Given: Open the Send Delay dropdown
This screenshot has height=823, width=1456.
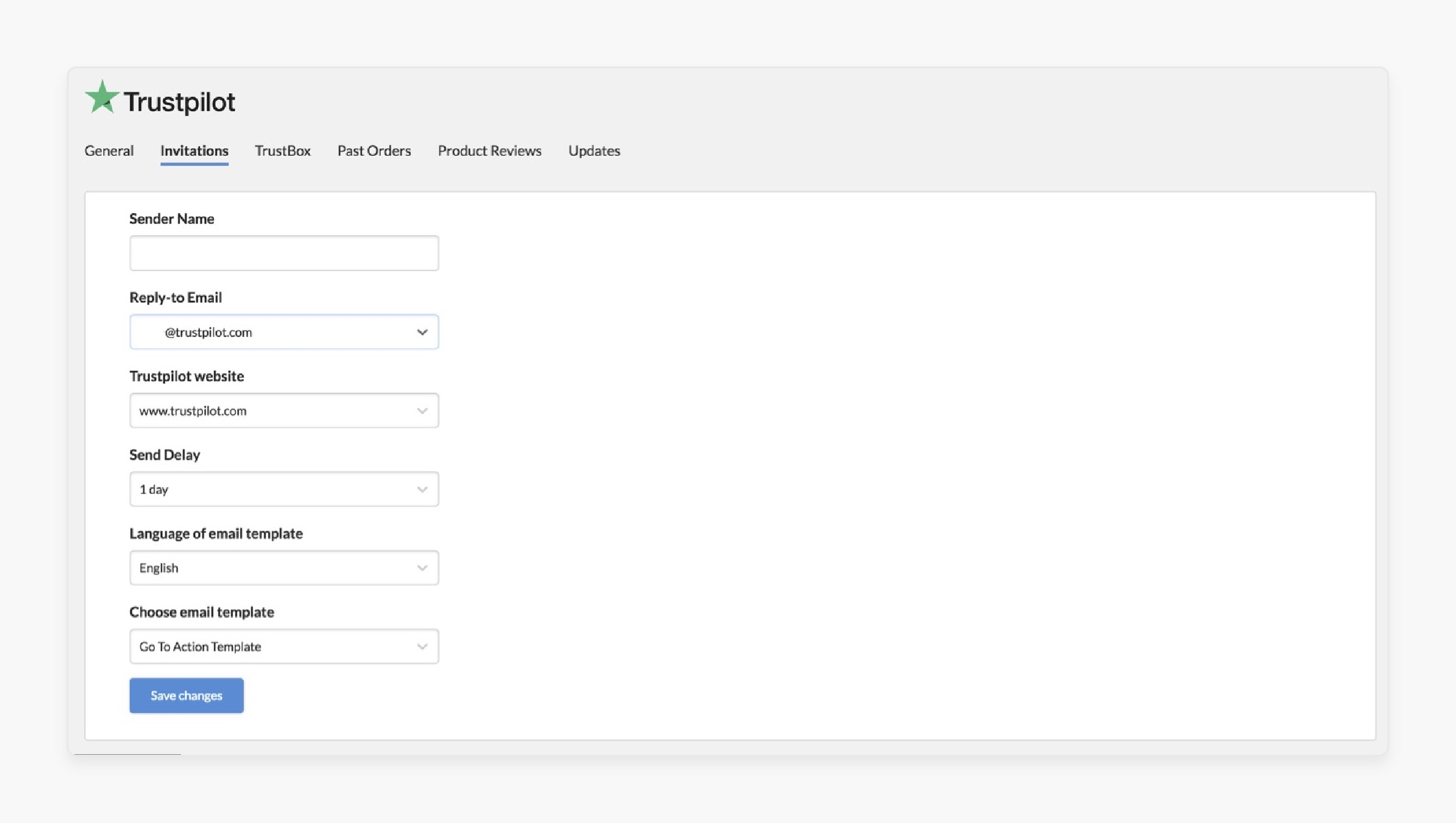Looking at the screenshot, I should coord(284,489).
